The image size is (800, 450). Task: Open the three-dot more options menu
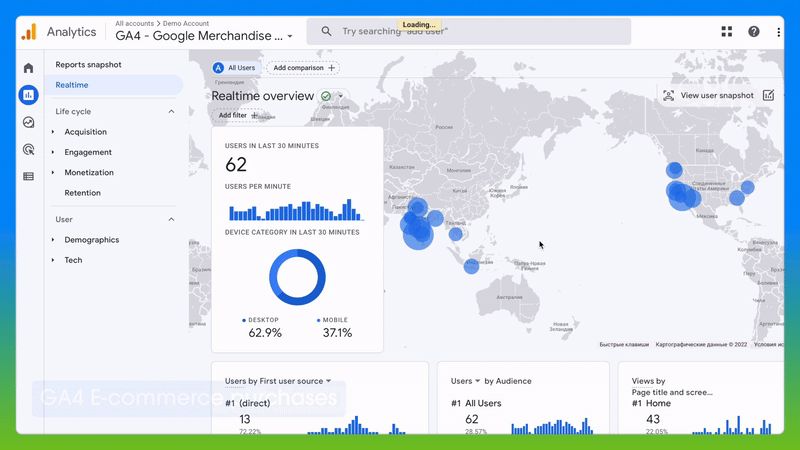778,32
